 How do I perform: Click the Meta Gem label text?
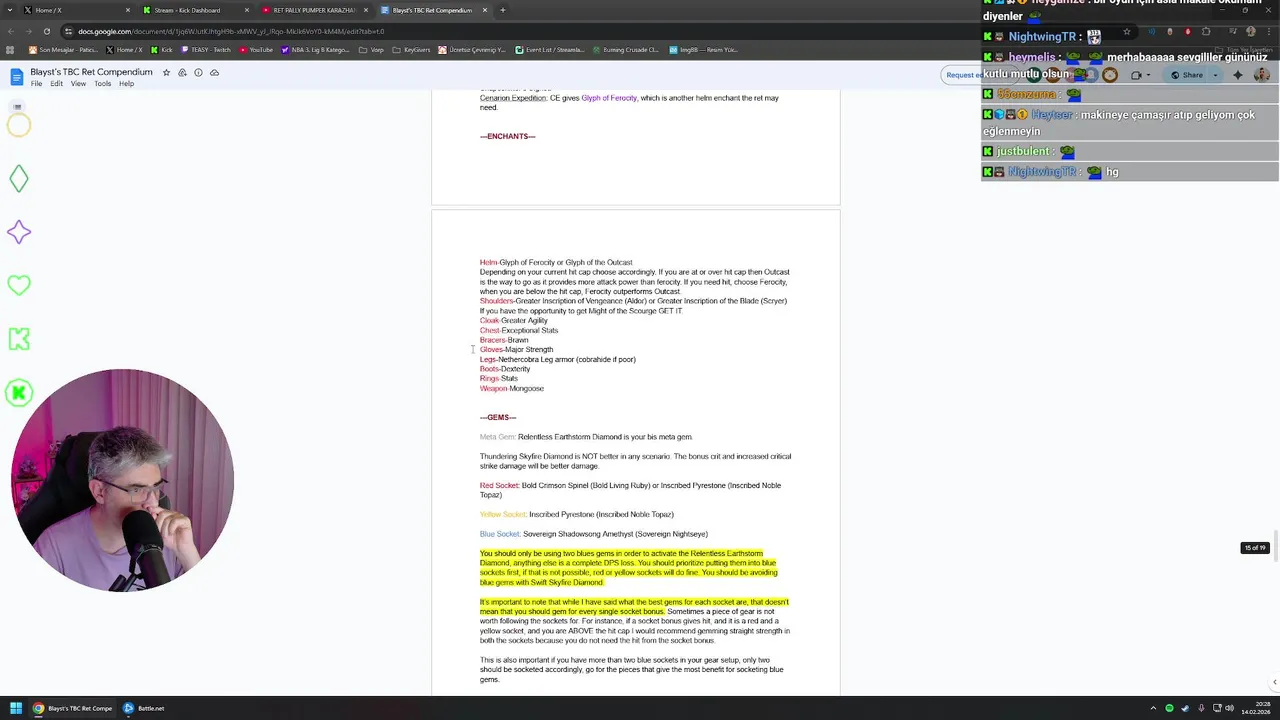click(498, 437)
